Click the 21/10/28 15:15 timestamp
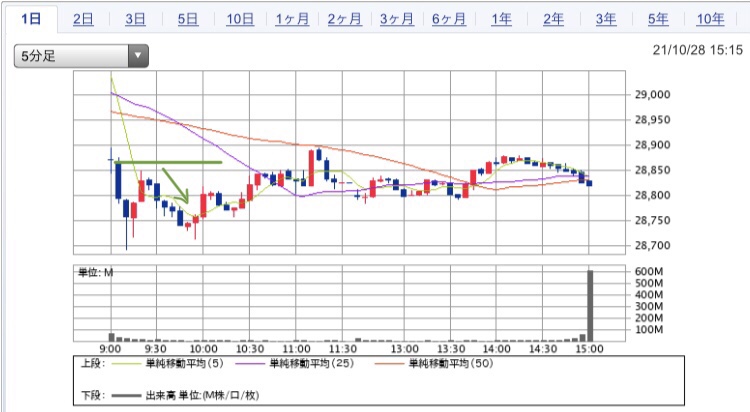The width and height of the screenshot is (750, 412). (697, 50)
